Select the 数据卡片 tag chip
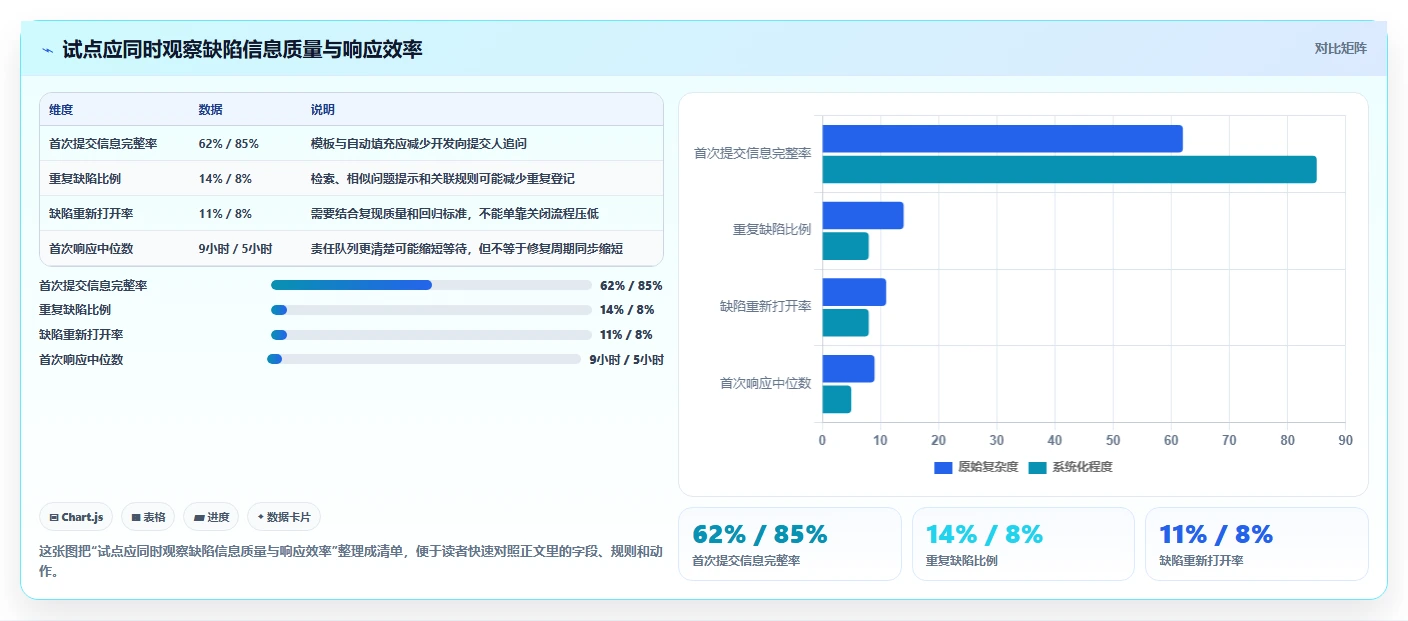Viewport: 1408px width, 621px height. pos(284,517)
